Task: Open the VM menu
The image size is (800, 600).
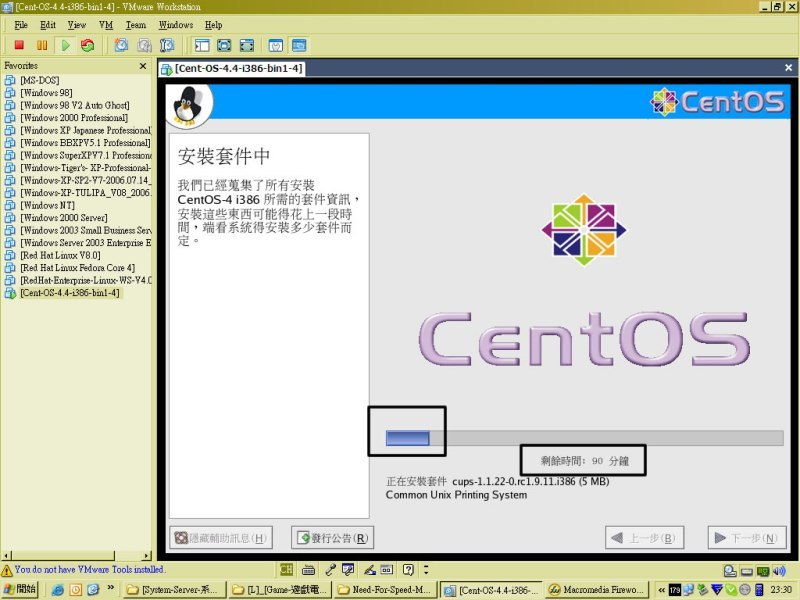Action: point(106,24)
